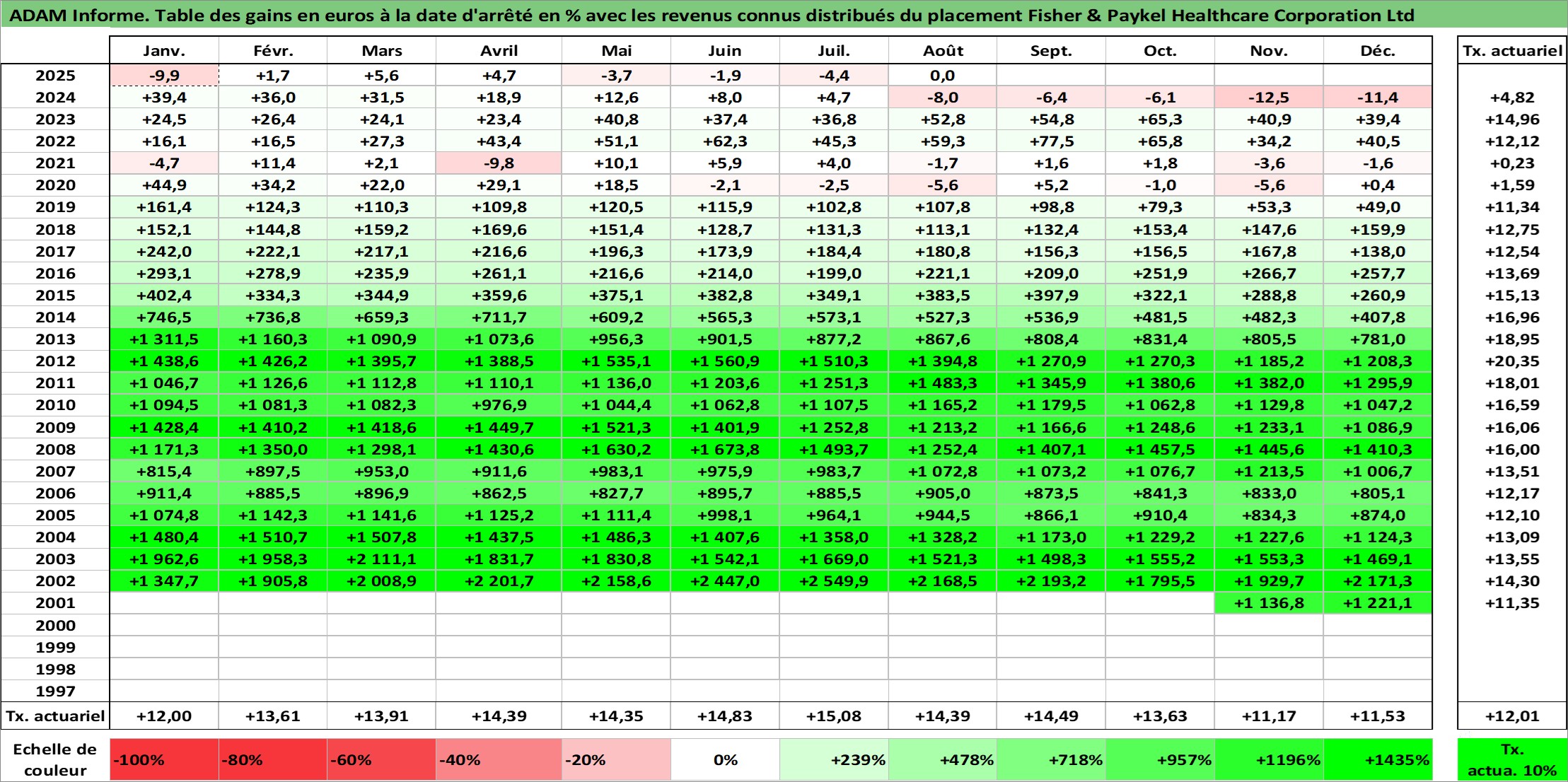Select the 1997 row label

(x=55, y=691)
